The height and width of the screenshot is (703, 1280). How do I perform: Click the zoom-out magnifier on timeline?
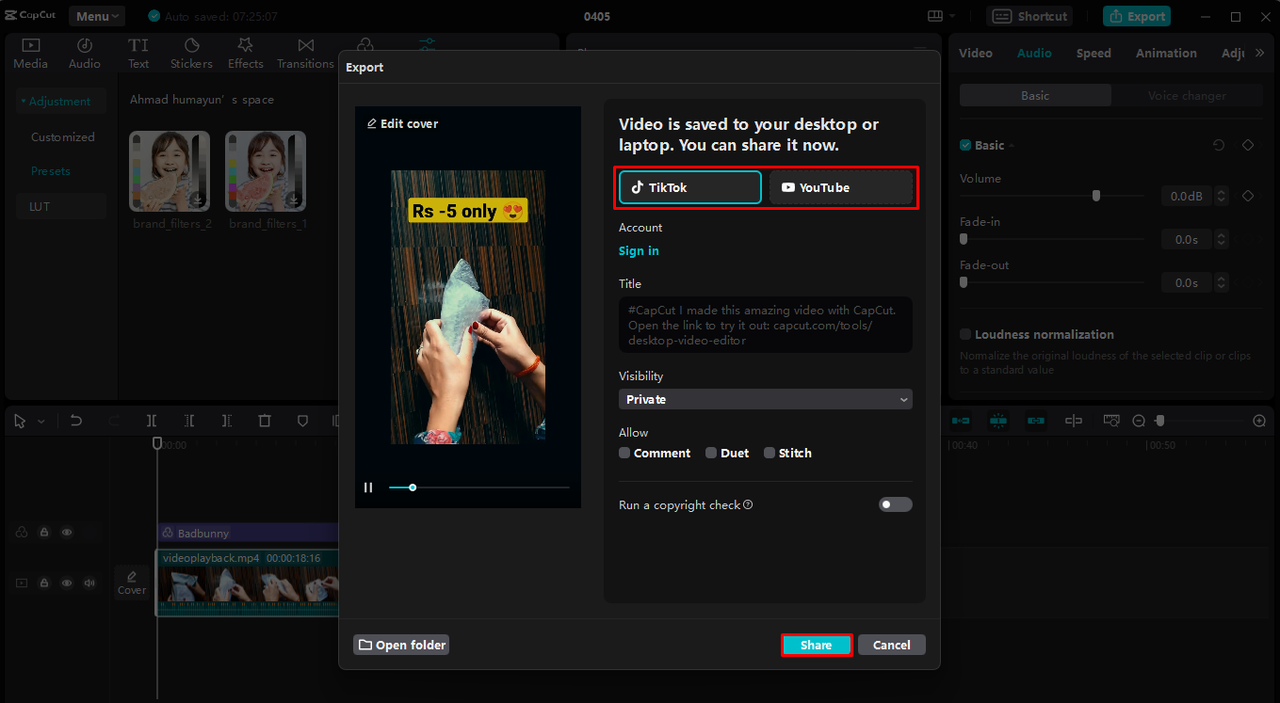(1139, 421)
